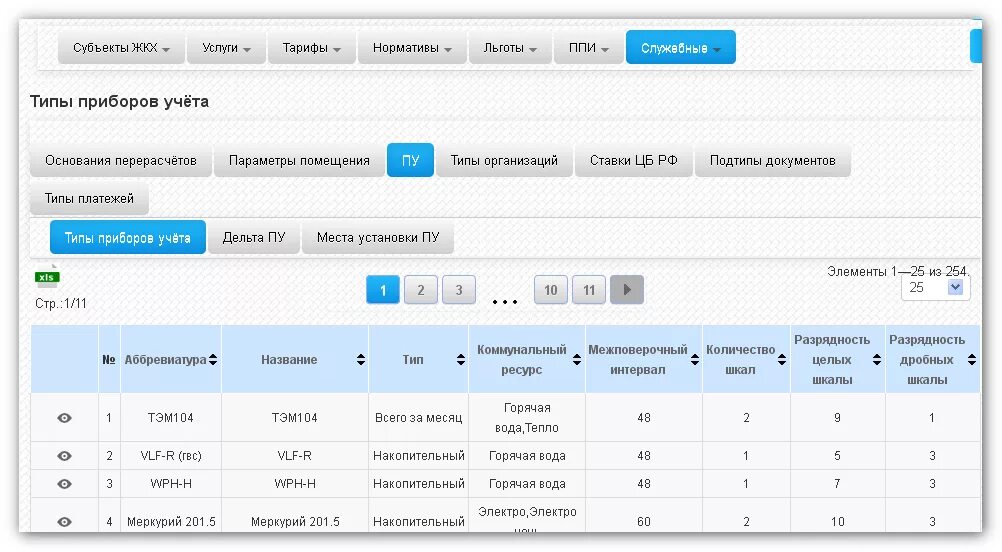Sort by Межповерочный интервал column arrows
The width and height of the screenshot is (1002, 552).
click(695, 360)
